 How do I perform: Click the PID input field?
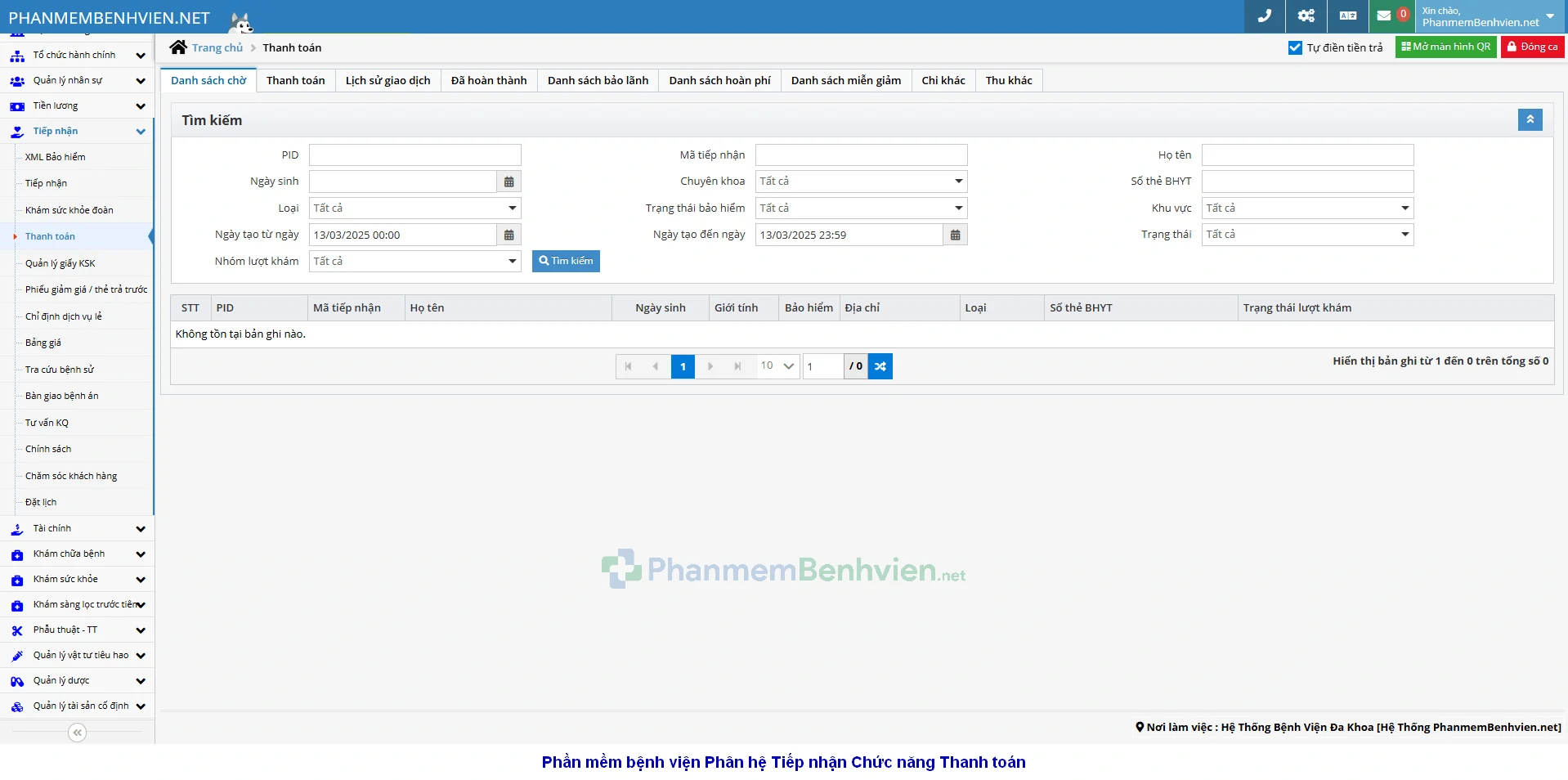(x=414, y=155)
